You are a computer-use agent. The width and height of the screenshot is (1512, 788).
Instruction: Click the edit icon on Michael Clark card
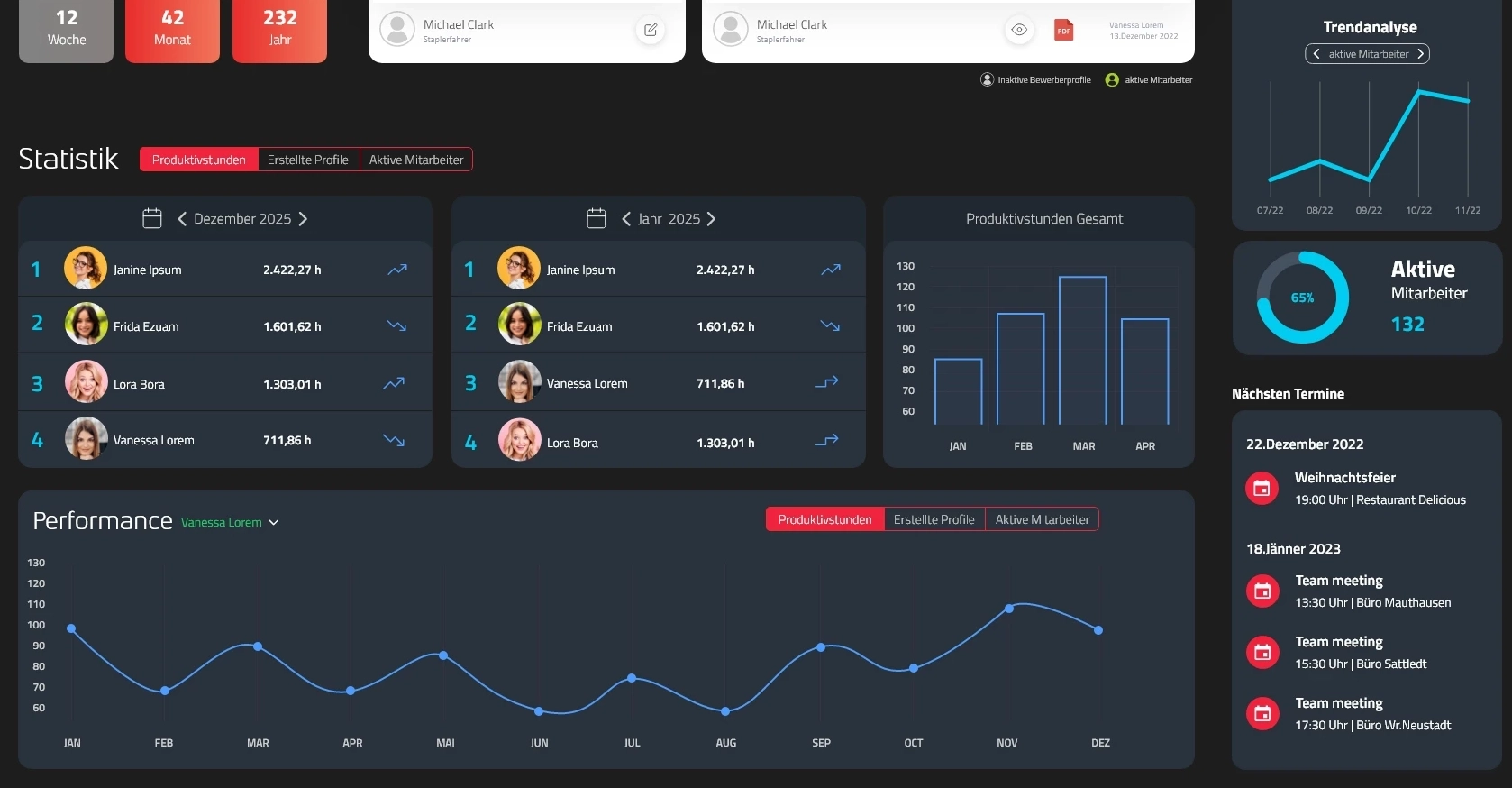(x=650, y=30)
